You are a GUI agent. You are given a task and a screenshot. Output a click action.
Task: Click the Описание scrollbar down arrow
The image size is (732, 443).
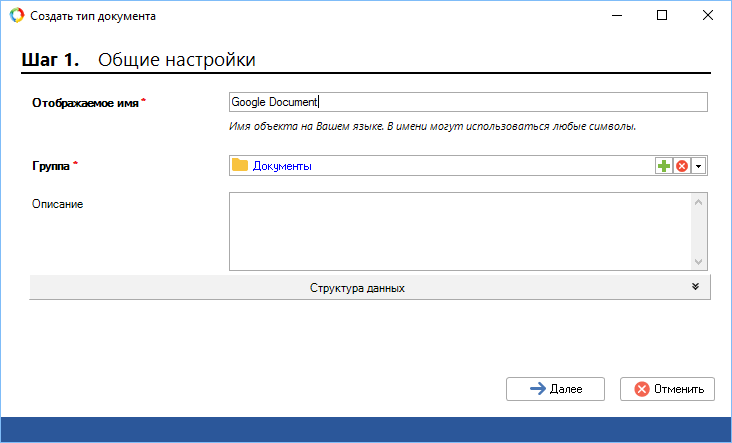pos(699,261)
